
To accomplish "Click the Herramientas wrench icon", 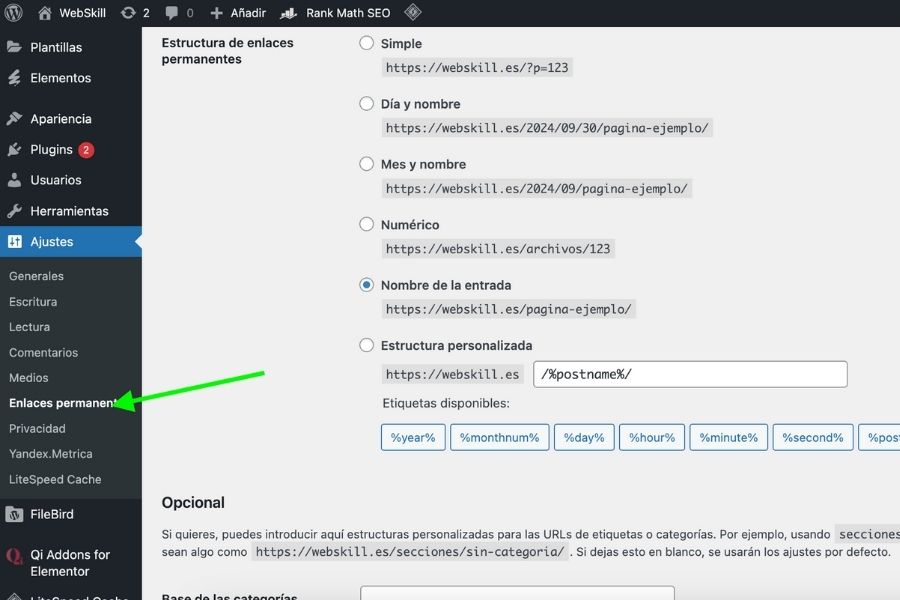I will (14, 211).
